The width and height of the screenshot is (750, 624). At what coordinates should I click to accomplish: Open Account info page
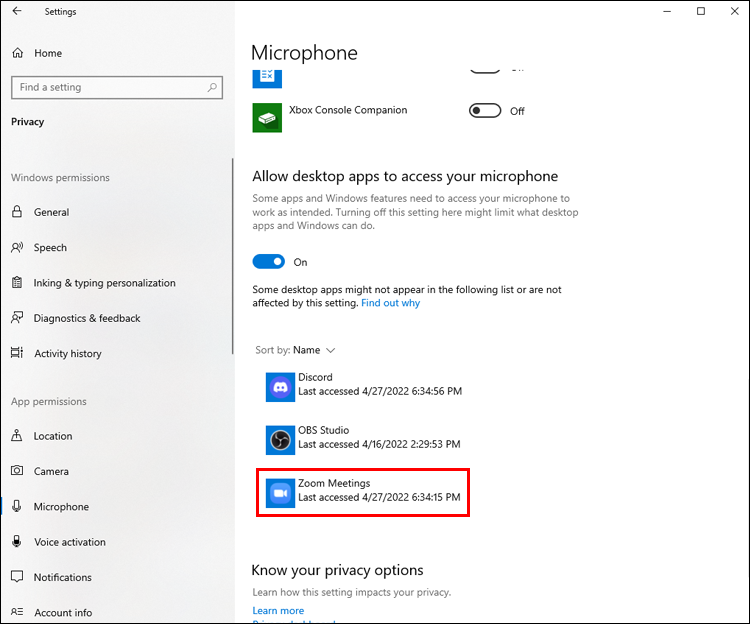click(x=63, y=613)
